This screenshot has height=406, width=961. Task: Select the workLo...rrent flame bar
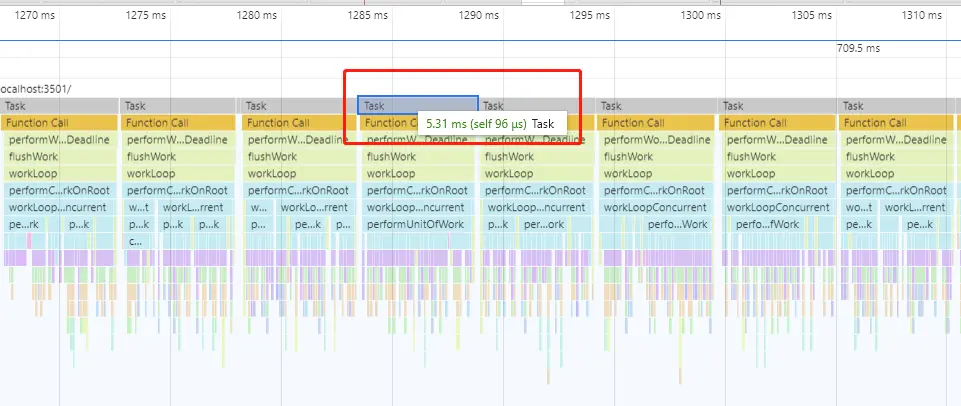tap(314, 207)
